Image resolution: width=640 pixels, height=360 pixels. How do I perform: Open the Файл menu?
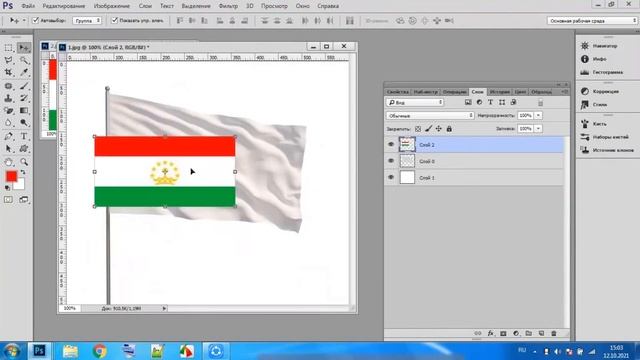28,6
